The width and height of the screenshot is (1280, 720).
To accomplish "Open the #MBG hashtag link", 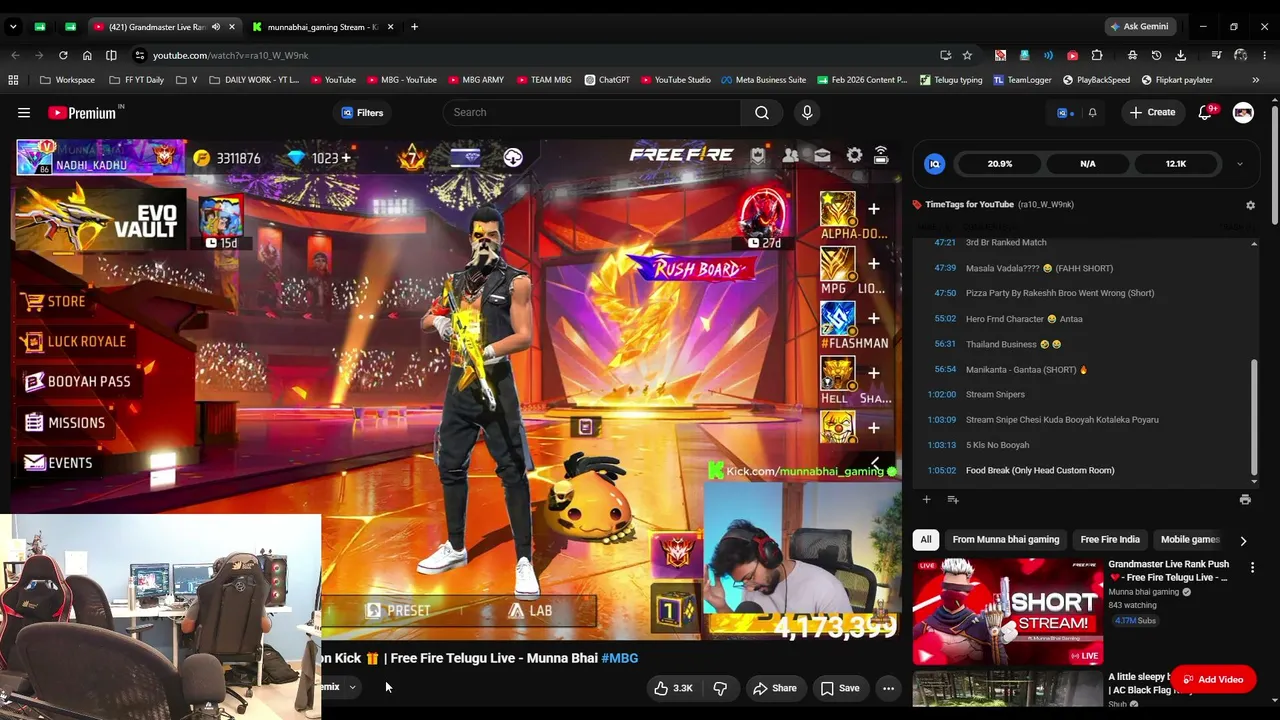I will point(619,658).
